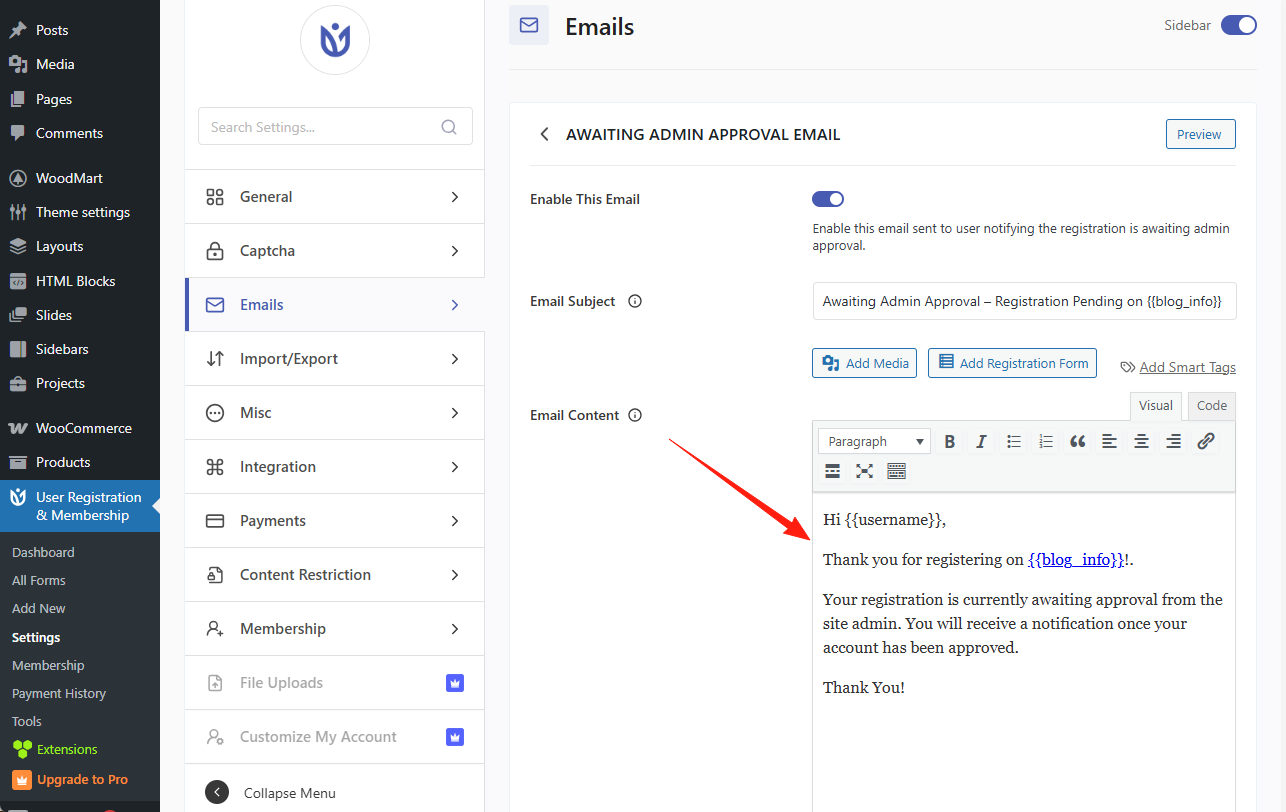This screenshot has width=1286, height=812.
Task: Insert a bulleted list in editor
Action: [x=1013, y=441]
